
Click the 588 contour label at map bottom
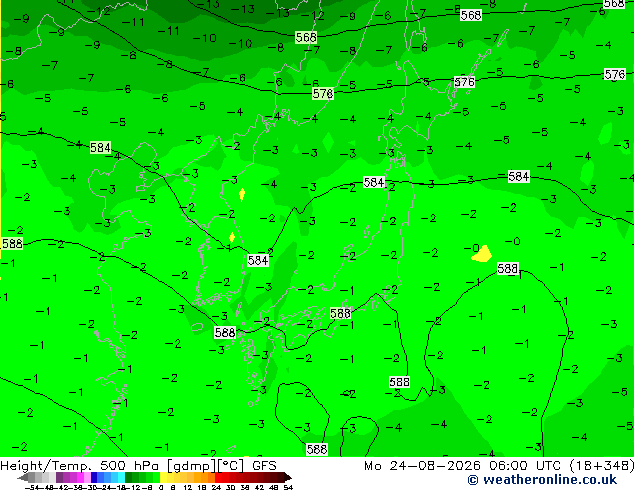(317, 449)
